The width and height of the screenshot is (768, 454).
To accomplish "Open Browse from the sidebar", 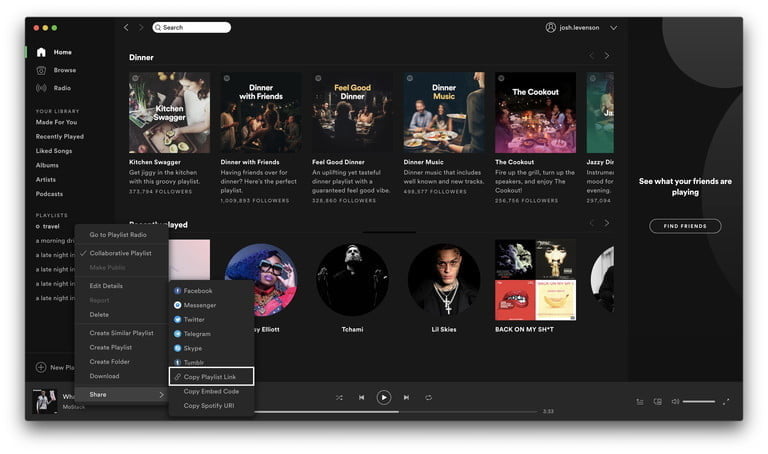I will 41,70.
